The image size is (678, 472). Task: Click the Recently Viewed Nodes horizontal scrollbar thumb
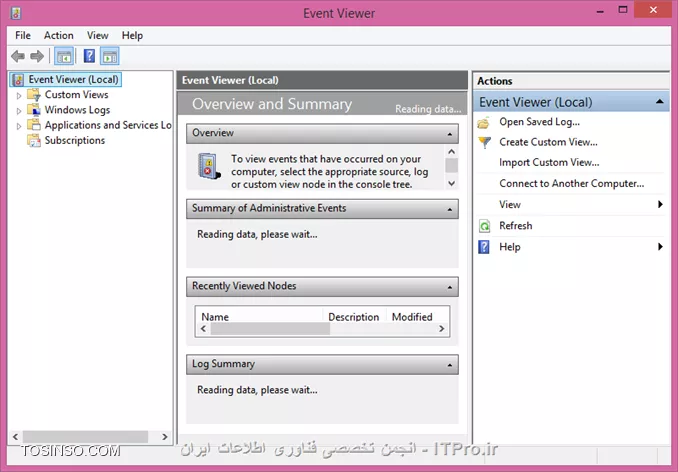270,329
